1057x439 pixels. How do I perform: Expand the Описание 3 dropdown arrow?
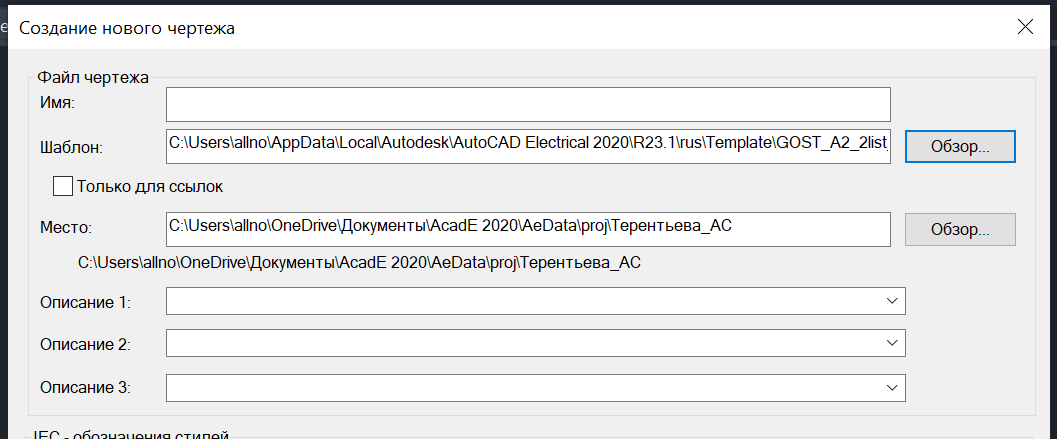(892, 387)
